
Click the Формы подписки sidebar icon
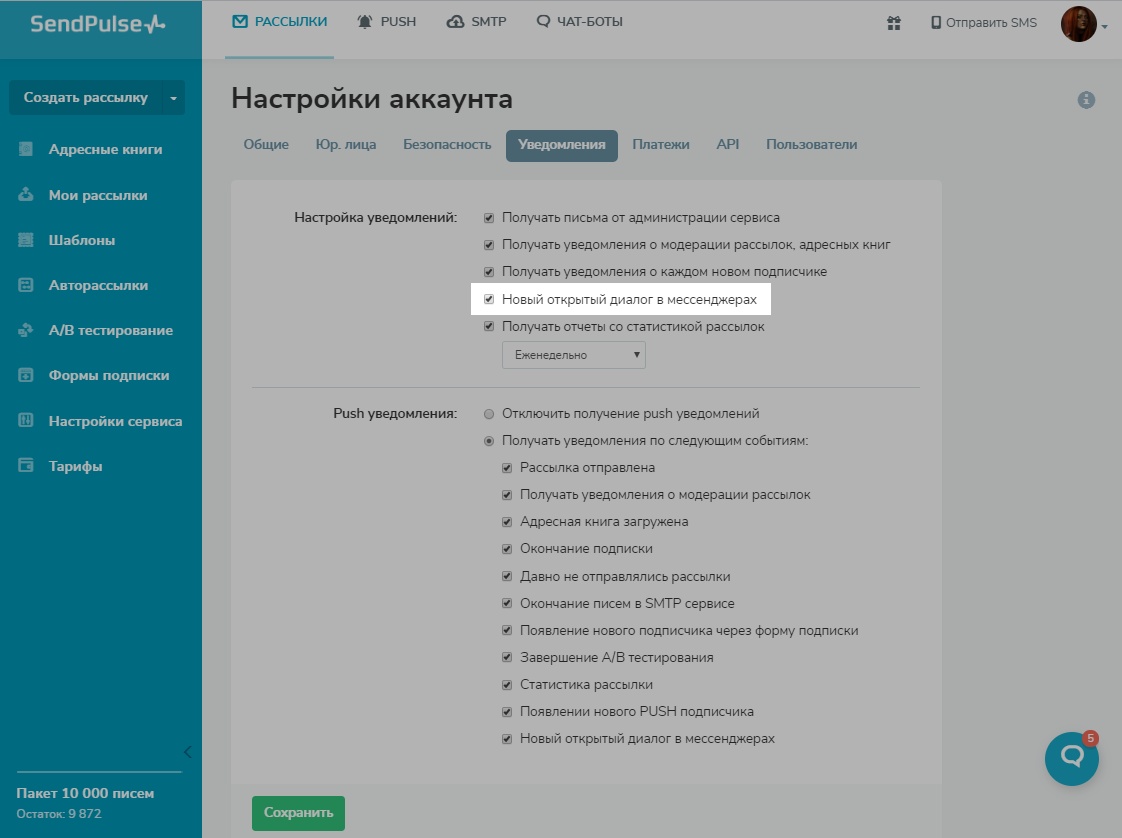pyautogui.click(x=26, y=375)
